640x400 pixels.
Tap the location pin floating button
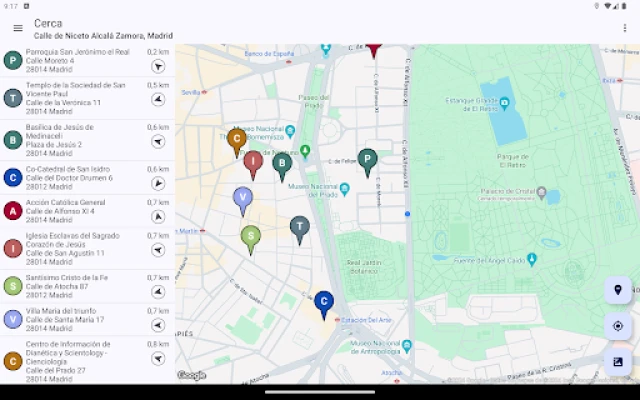click(x=618, y=290)
